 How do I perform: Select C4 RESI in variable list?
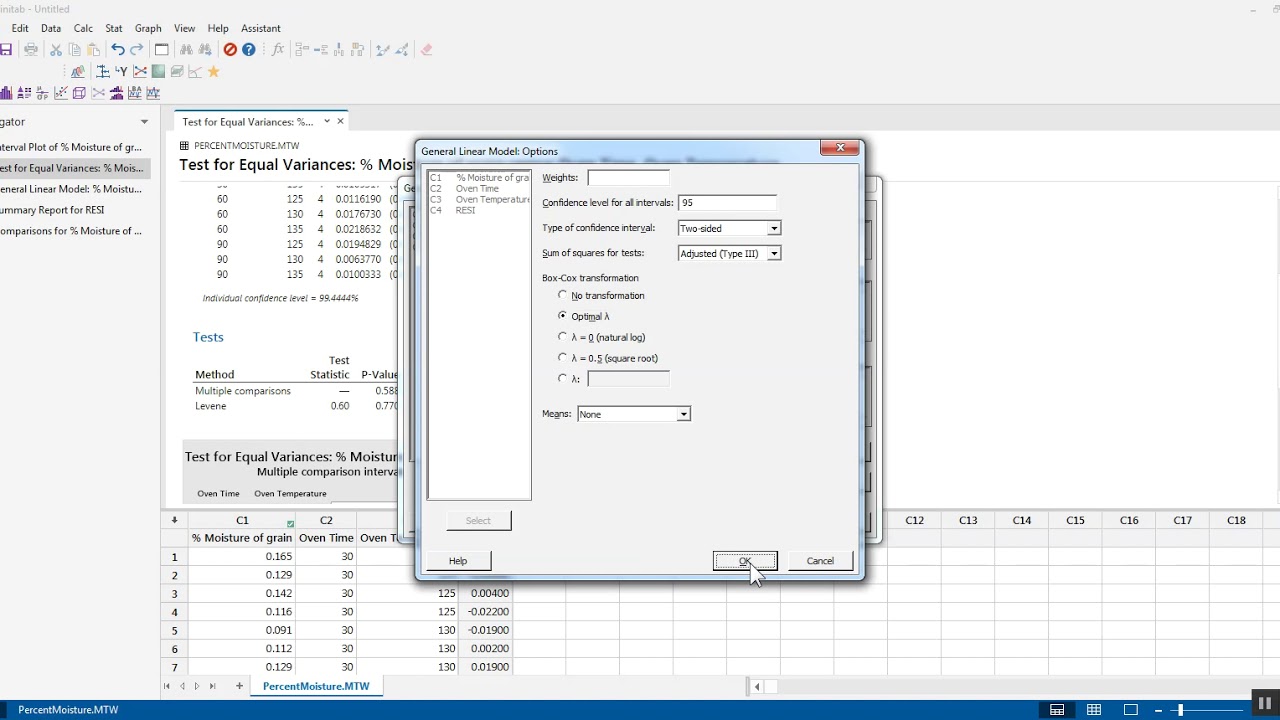[479, 210]
